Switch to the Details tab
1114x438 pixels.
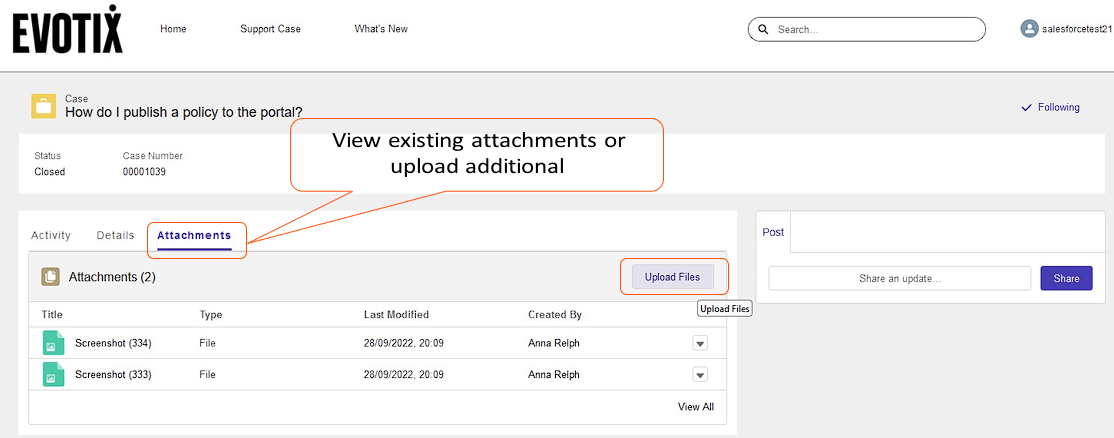[115, 236]
